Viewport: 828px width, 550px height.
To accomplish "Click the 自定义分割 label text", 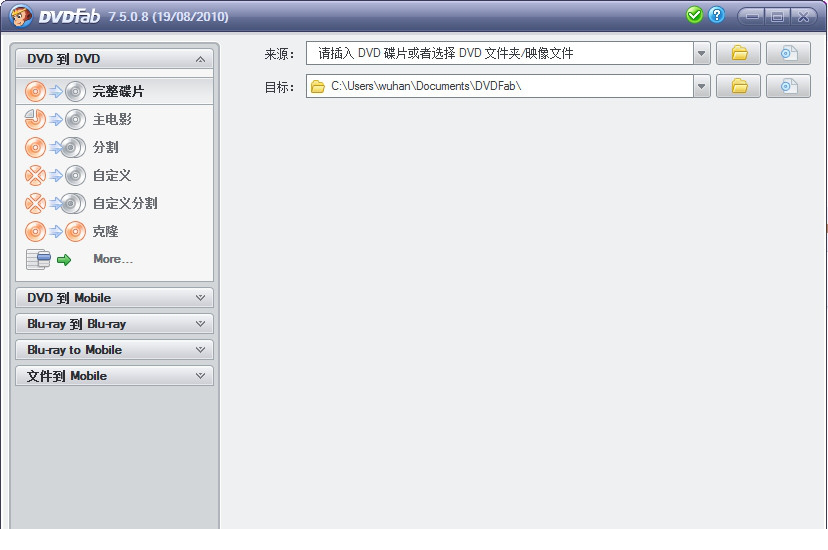I will pyautogui.click(x=125, y=203).
